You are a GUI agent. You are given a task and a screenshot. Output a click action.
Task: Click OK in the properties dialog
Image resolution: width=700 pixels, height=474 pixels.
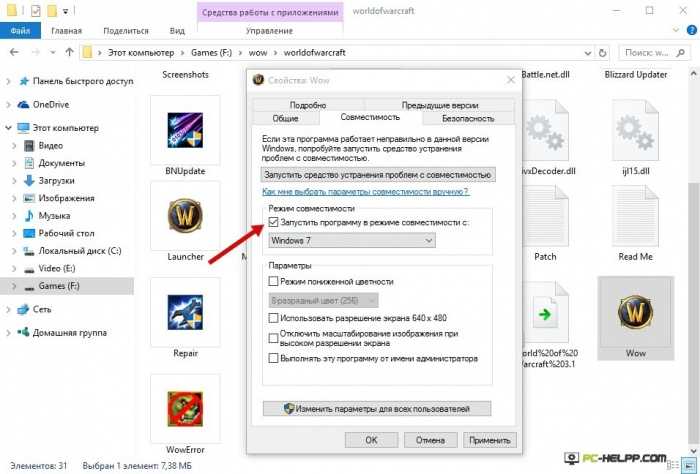pos(371,440)
